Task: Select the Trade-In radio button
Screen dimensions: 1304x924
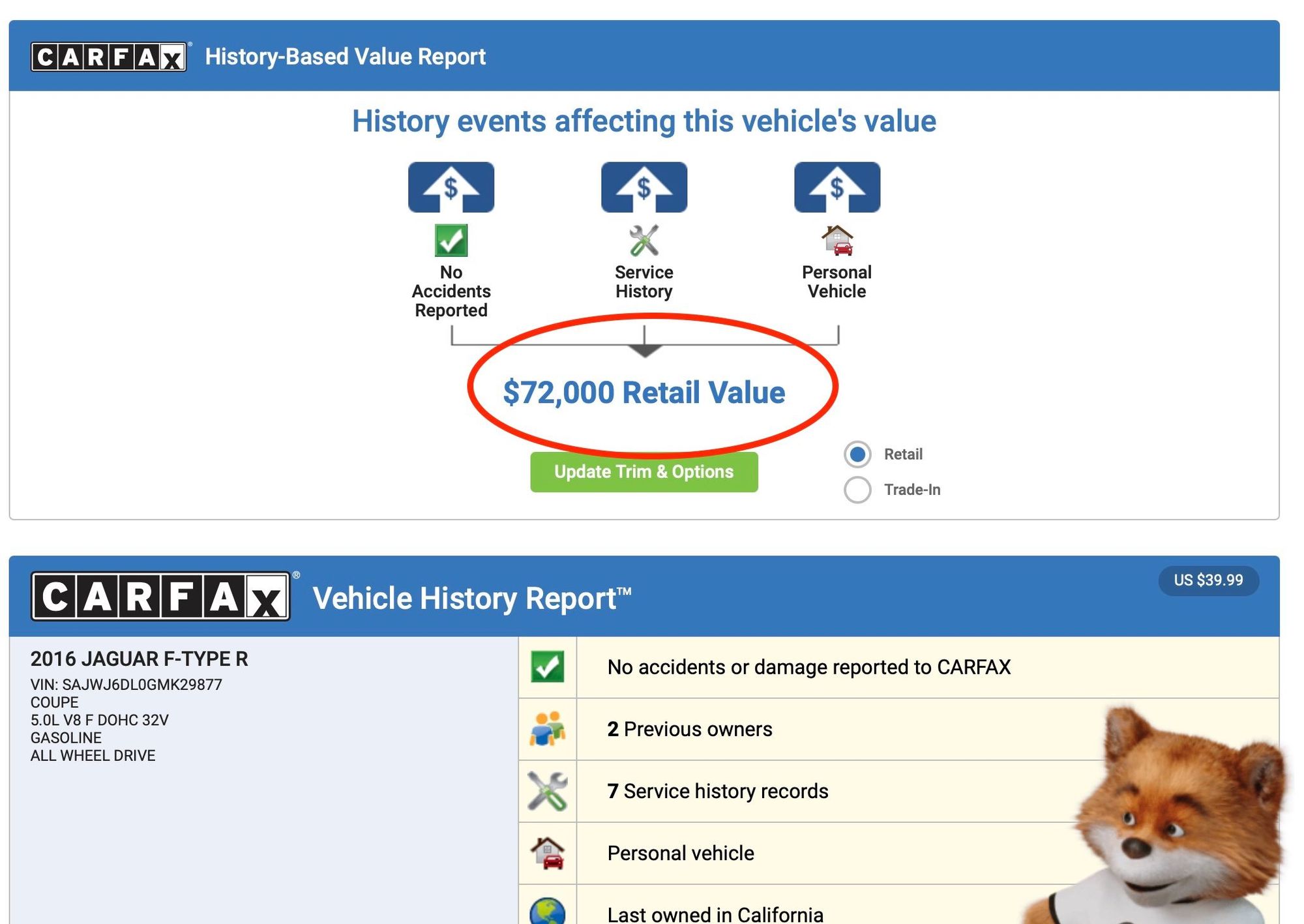Action: 857,489
